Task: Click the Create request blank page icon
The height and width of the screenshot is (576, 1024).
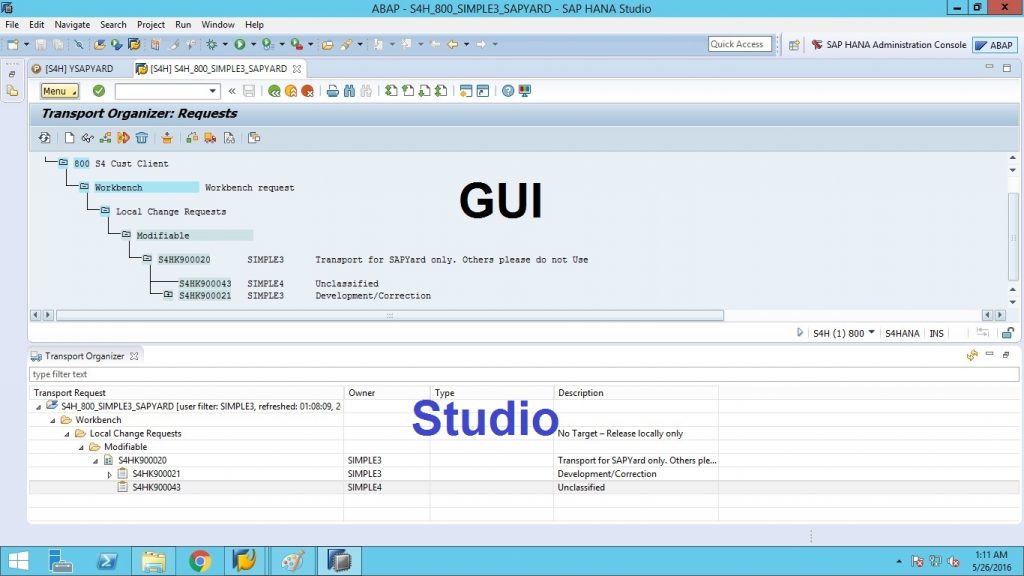Action: 69,138
